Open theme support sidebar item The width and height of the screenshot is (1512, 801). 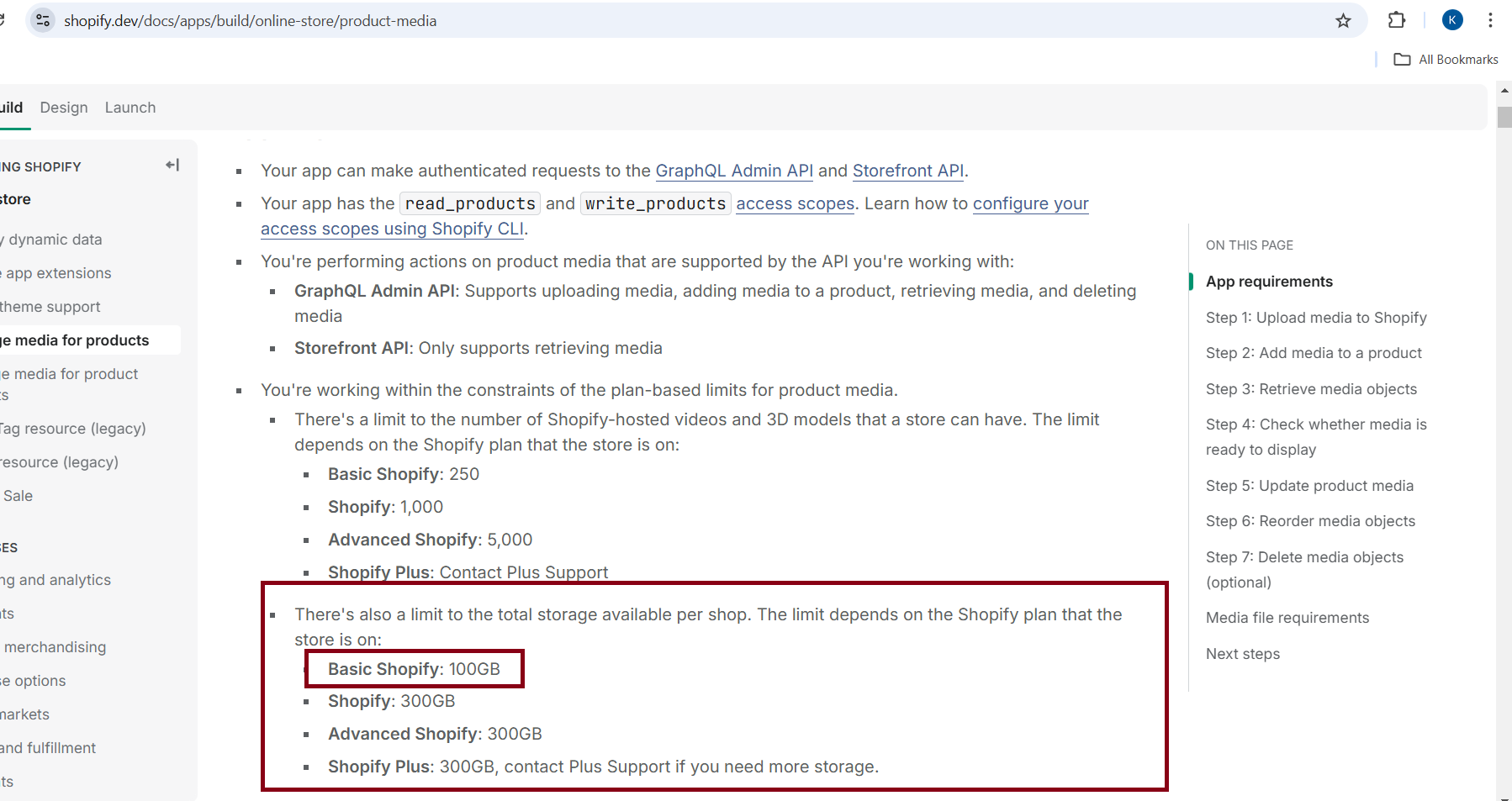50,307
